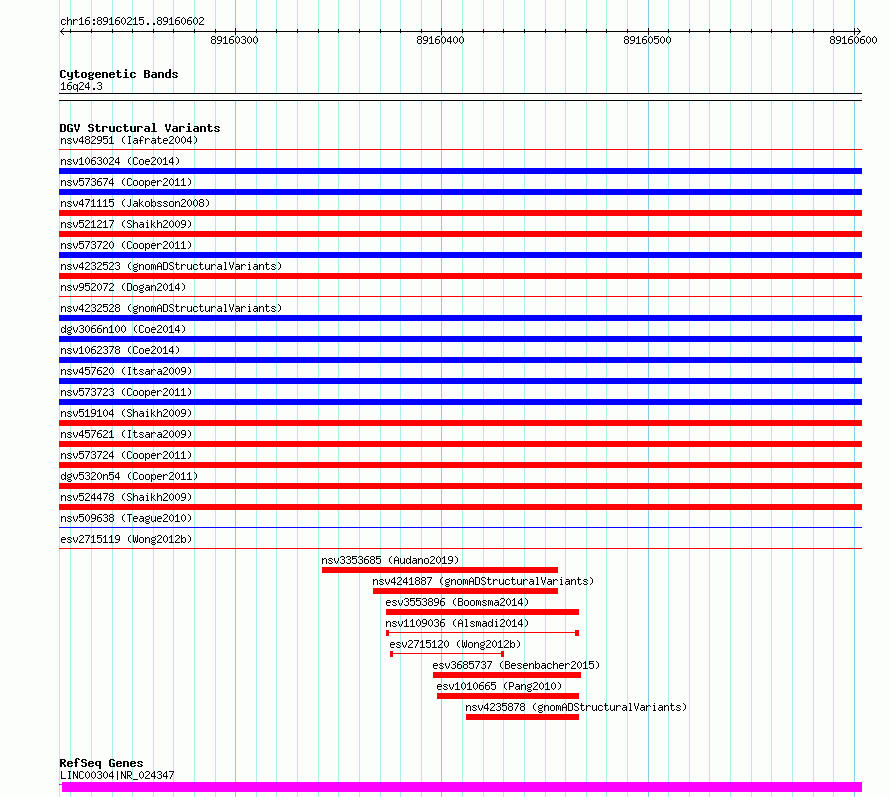Click the esv1010665 Pang2010 red bar
The image size is (890, 797).
point(508,696)
